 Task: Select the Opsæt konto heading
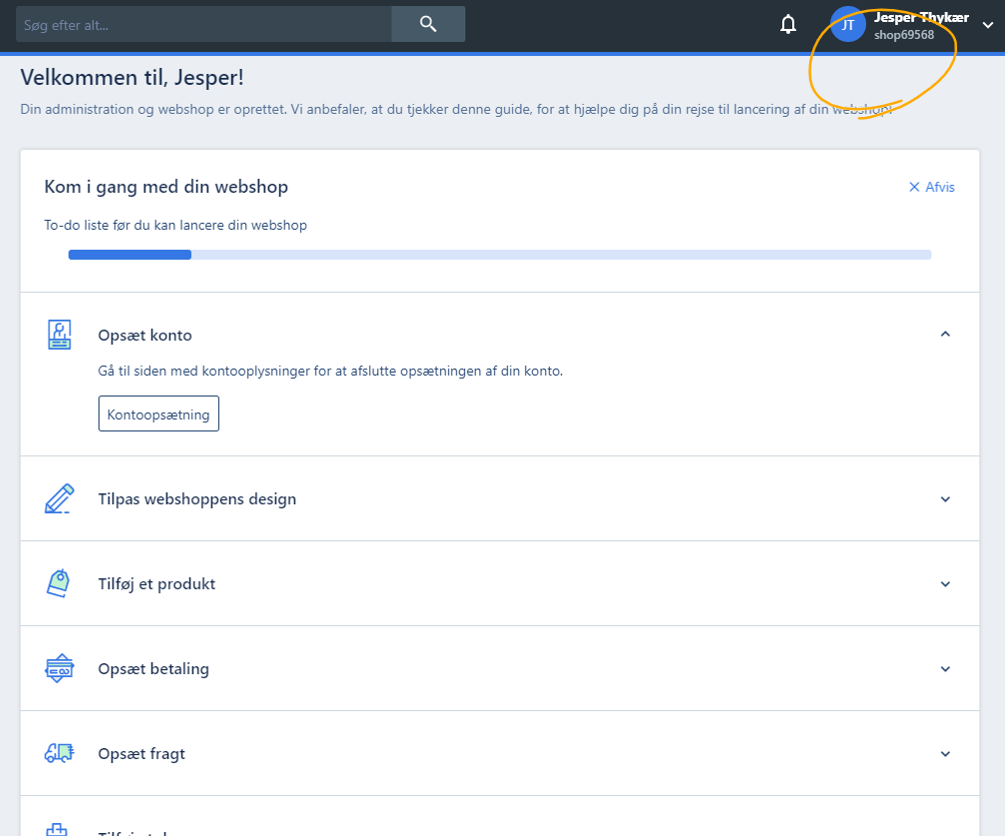(145, 335)
